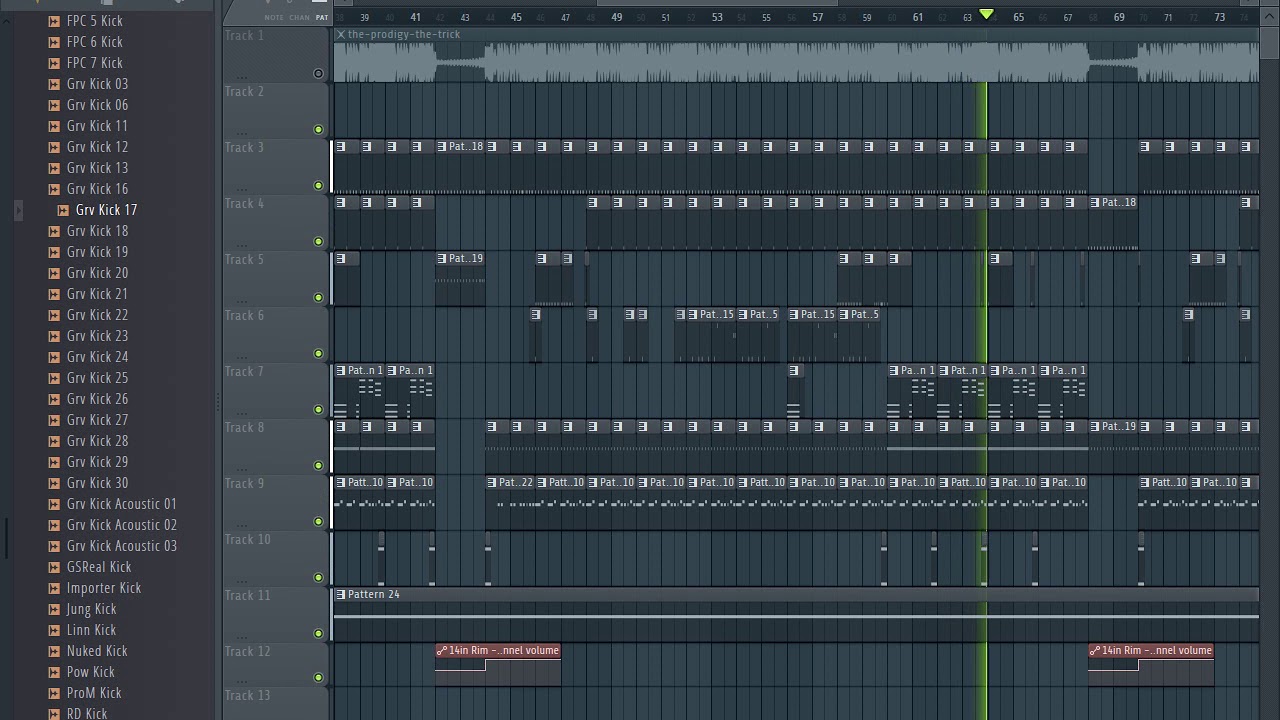Click ProM Kick sample icon
This screenshot has height=720, width=1280.
tap(54, 693)
